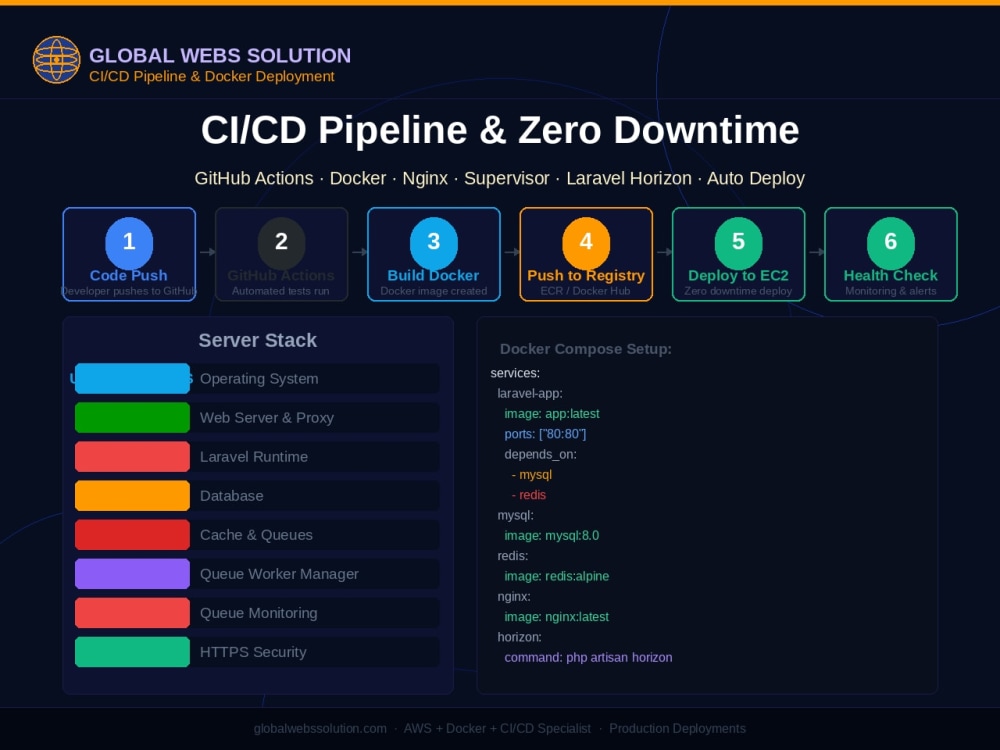The image size is (1000, 750).
Task: Click 'Zero downtime deploy' caption
Action: 739,291
